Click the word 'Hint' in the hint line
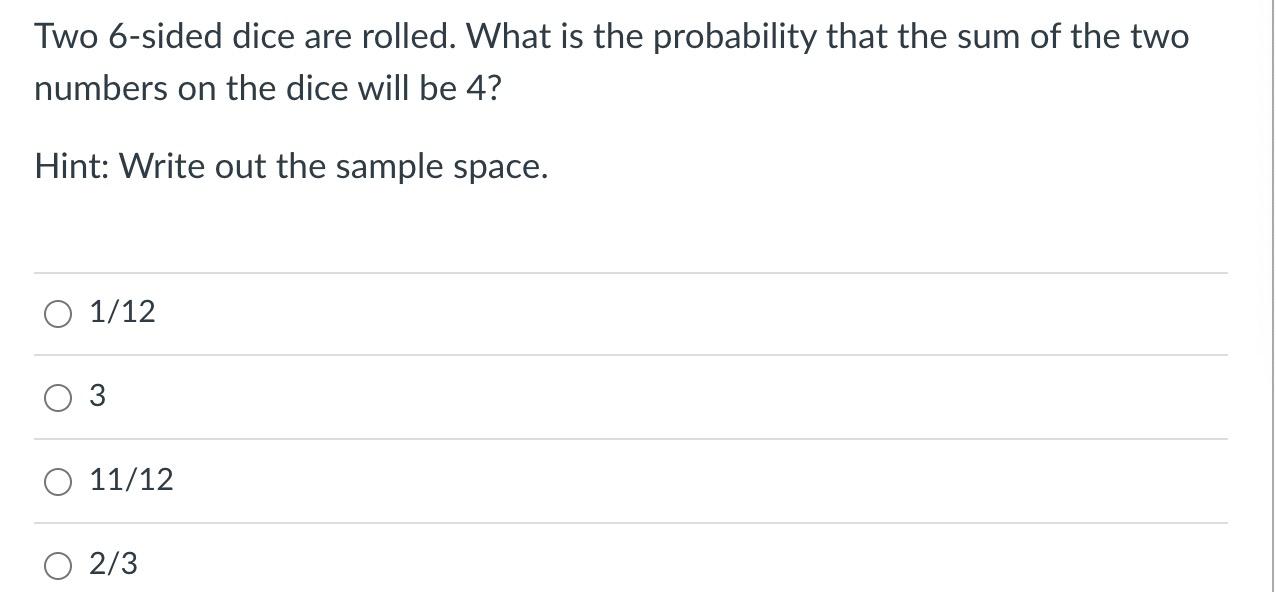 64,166
